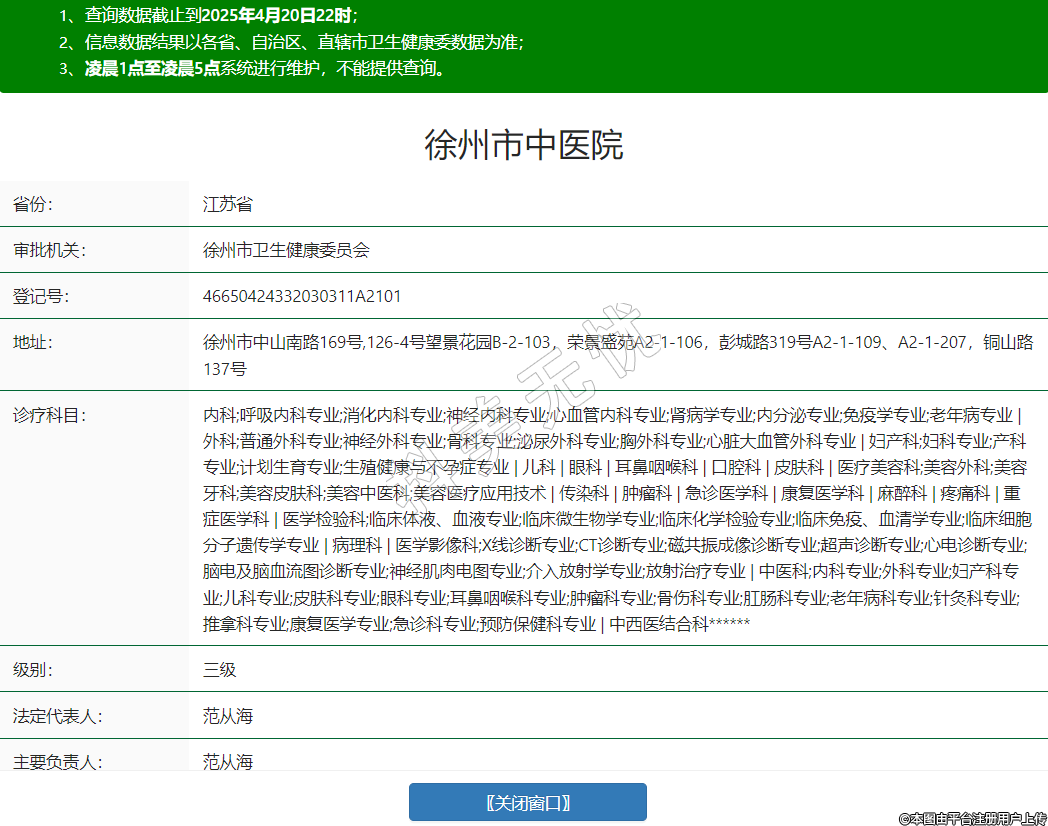Click the hospital level value 三级
The height and width of the screenshot is (826, 1048).
(x=220, y=669)
